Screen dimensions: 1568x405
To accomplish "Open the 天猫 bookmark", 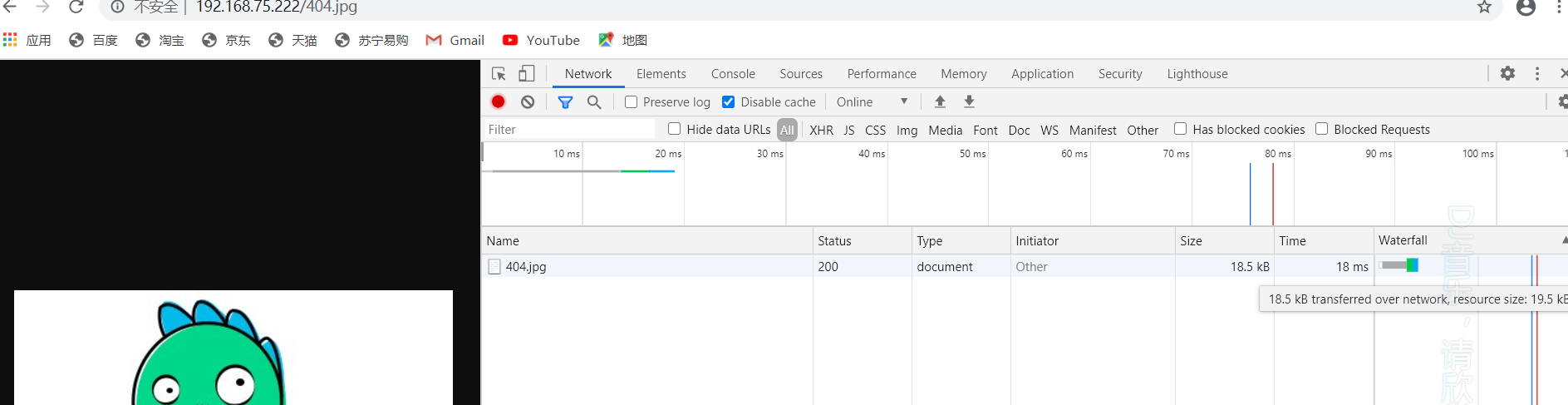I will 292,40.
